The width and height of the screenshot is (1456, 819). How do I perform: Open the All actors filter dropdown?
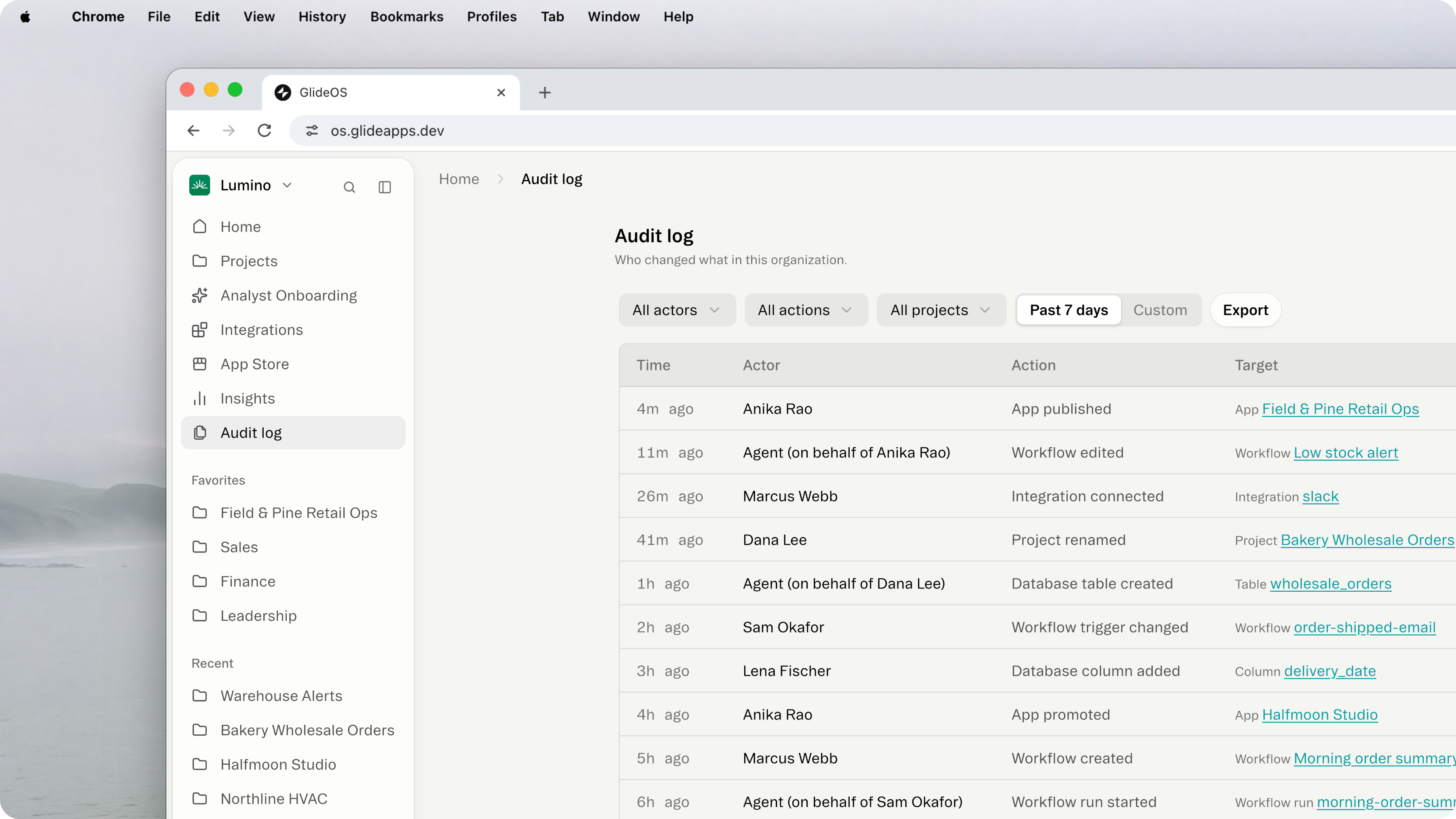click(x=677, y=310)
